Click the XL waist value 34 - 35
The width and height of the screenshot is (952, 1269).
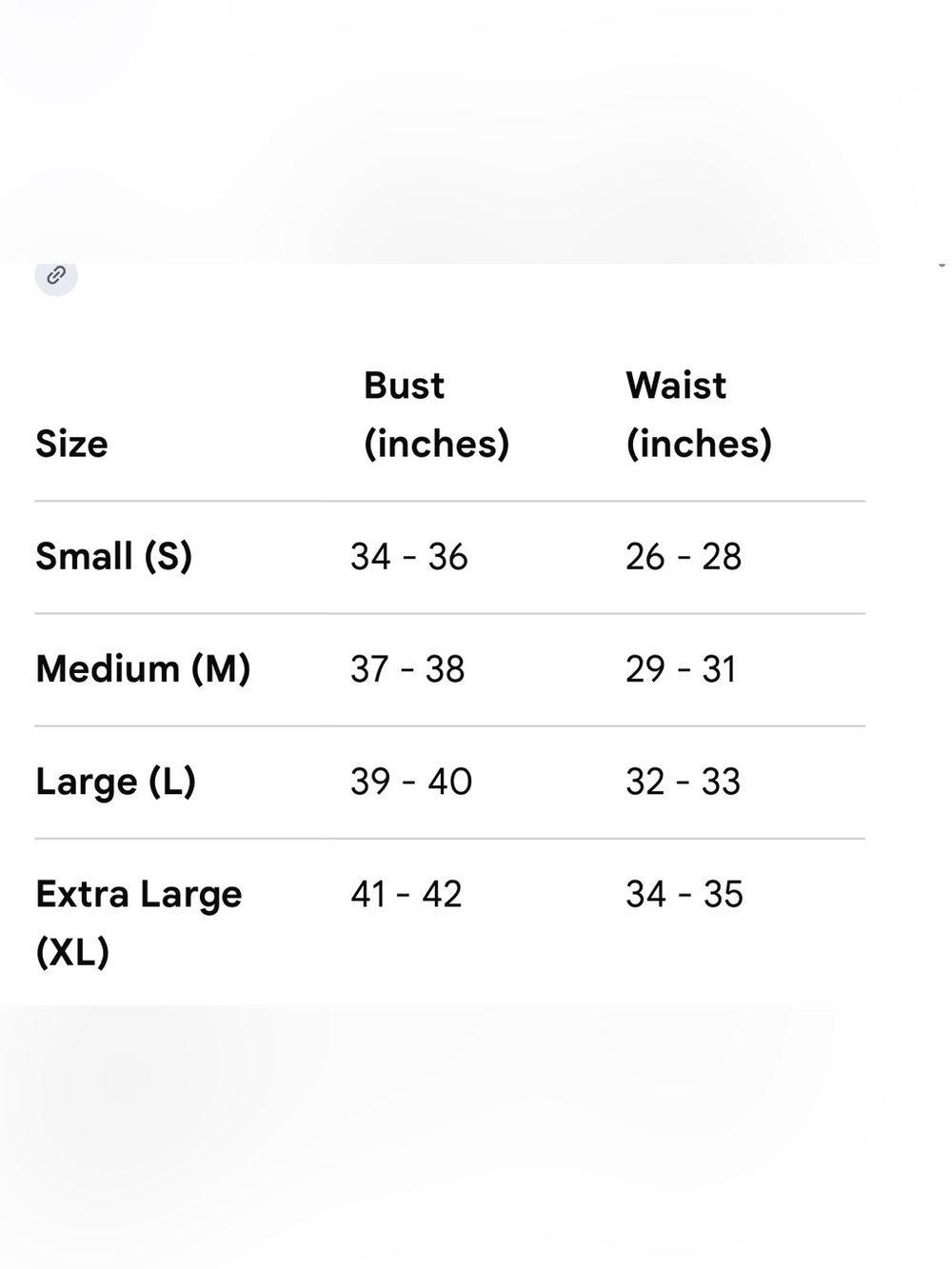point(684,894)
